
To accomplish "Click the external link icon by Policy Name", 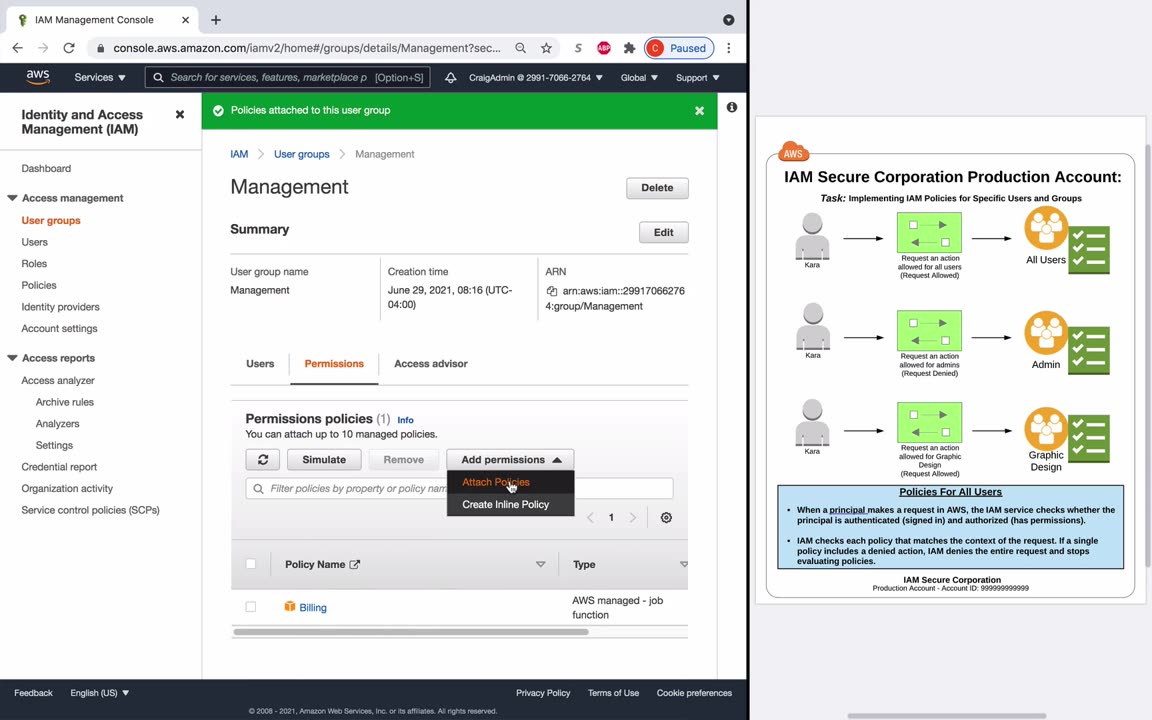I will click(354, 564).
